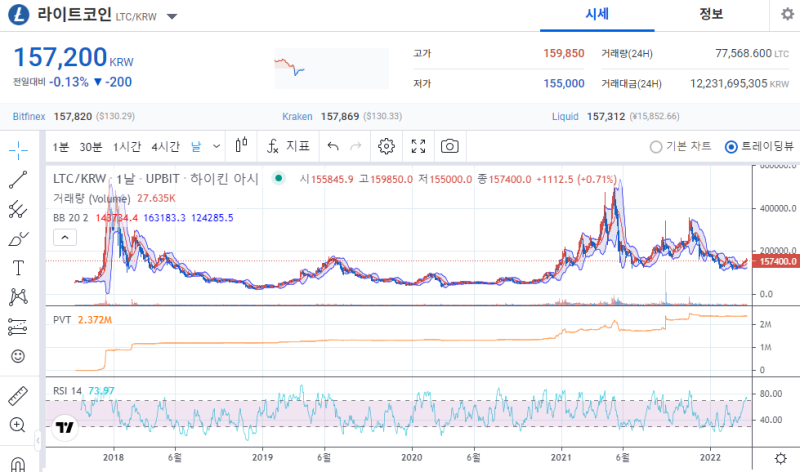
Task: Switch chart to fullscreen mode
Action: tap(418, 146)
